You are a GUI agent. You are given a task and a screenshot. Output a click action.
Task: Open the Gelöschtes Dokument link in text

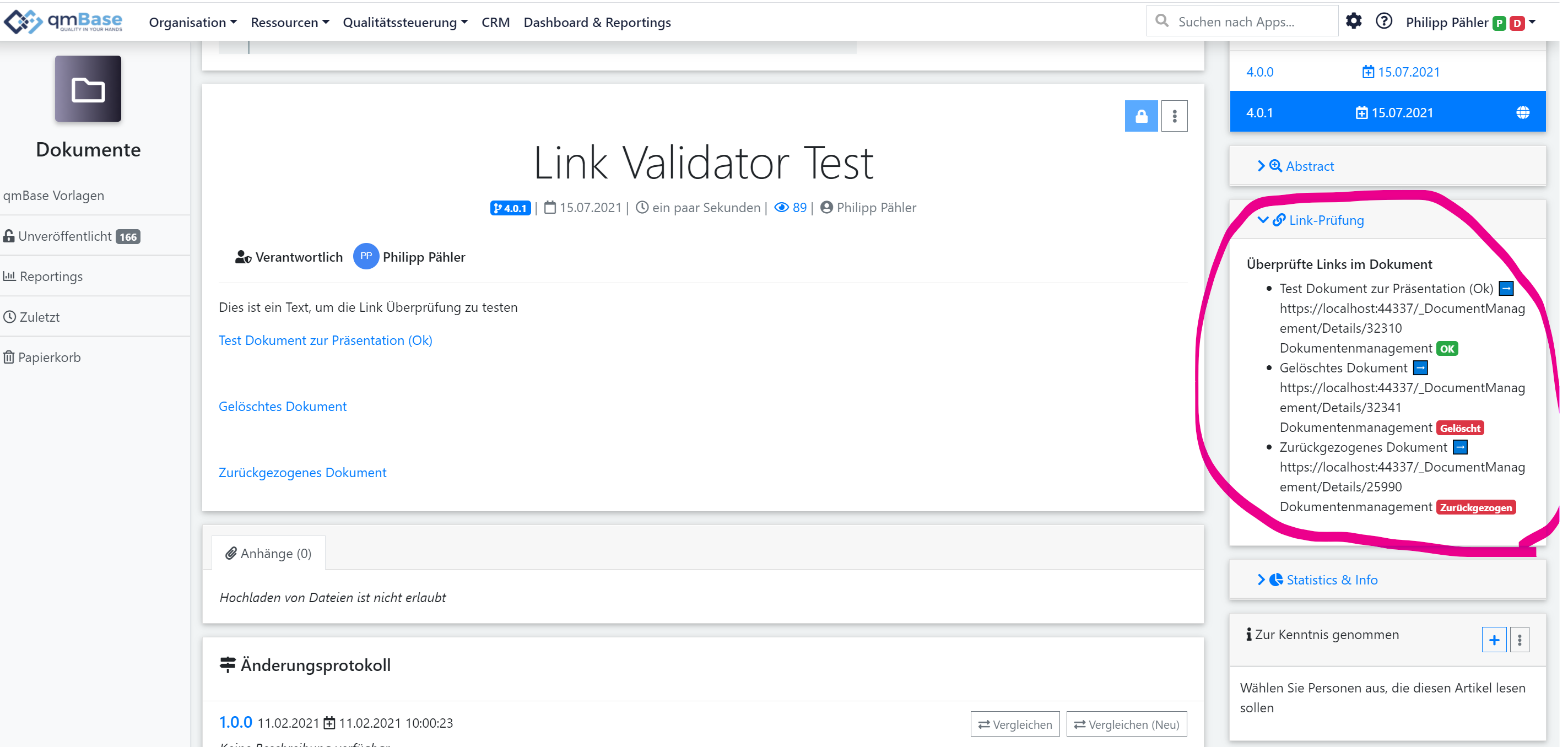pos(283,407)
